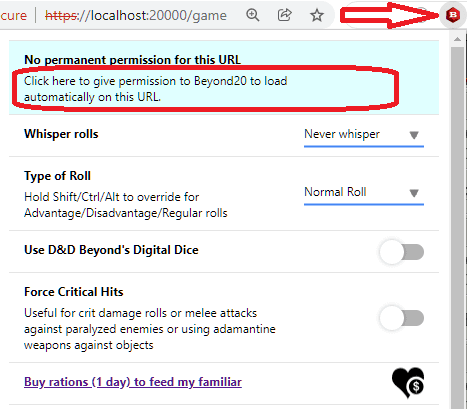
Task: Enable Force Critical Hits switch
Action: click(x=402, y=318)
